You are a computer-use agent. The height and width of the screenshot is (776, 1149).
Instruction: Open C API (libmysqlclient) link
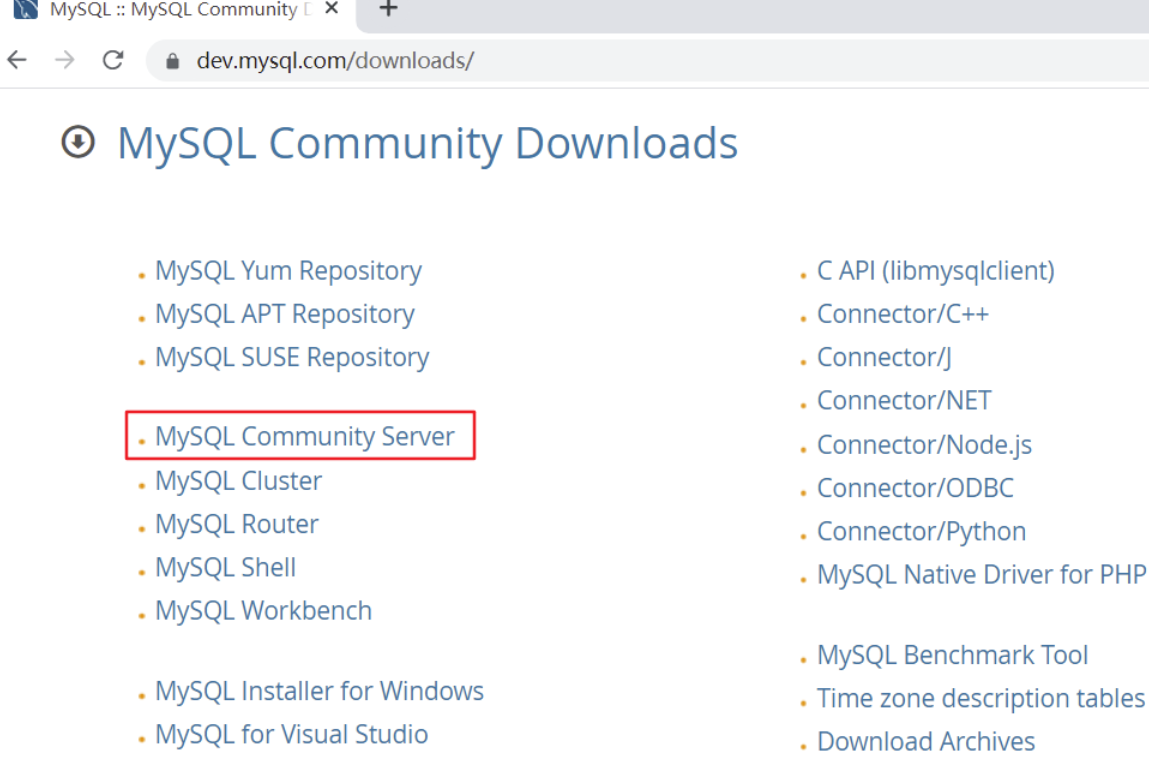click(936, 271)
